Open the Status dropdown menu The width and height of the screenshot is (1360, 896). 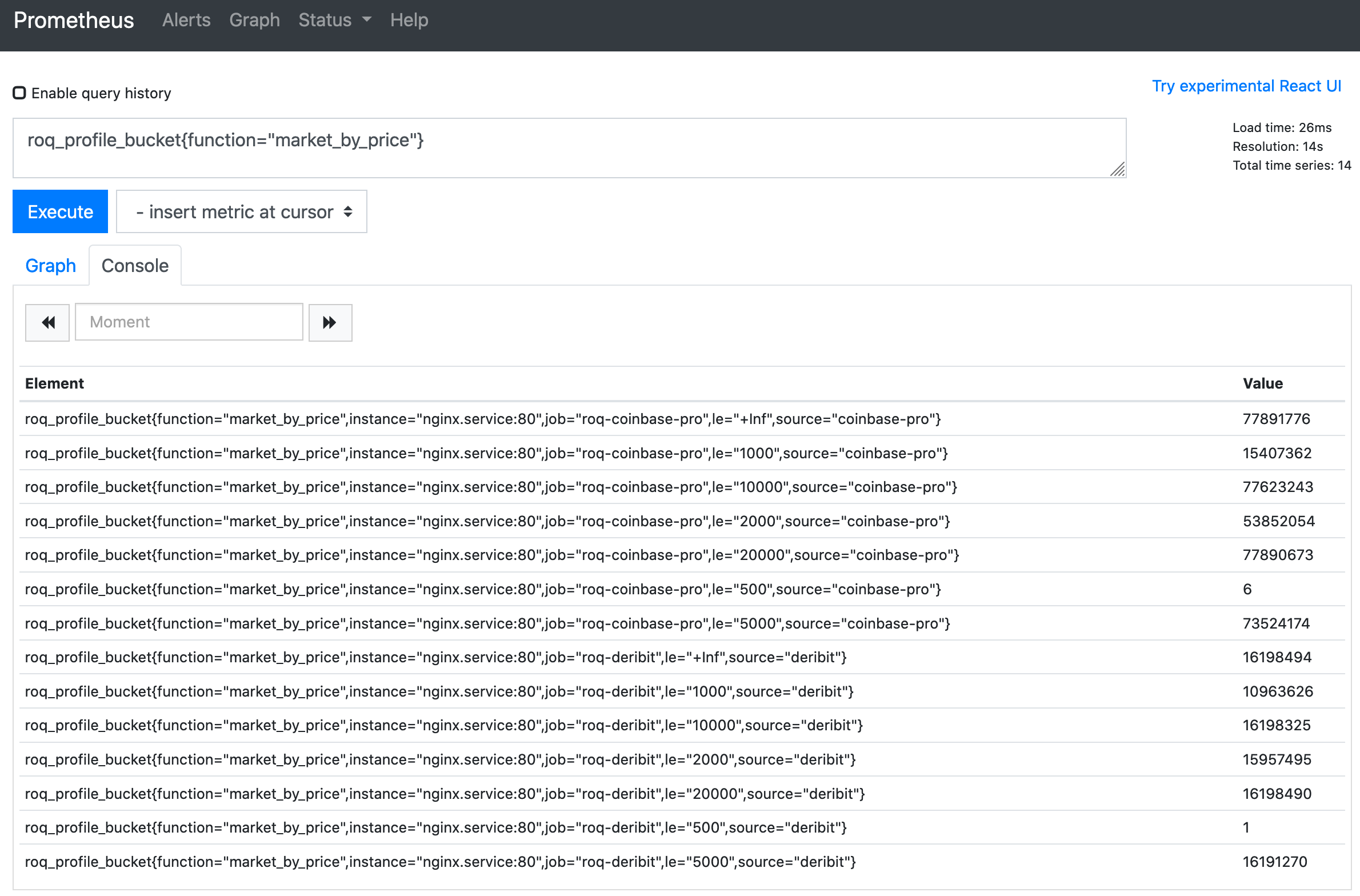point(335,20)
